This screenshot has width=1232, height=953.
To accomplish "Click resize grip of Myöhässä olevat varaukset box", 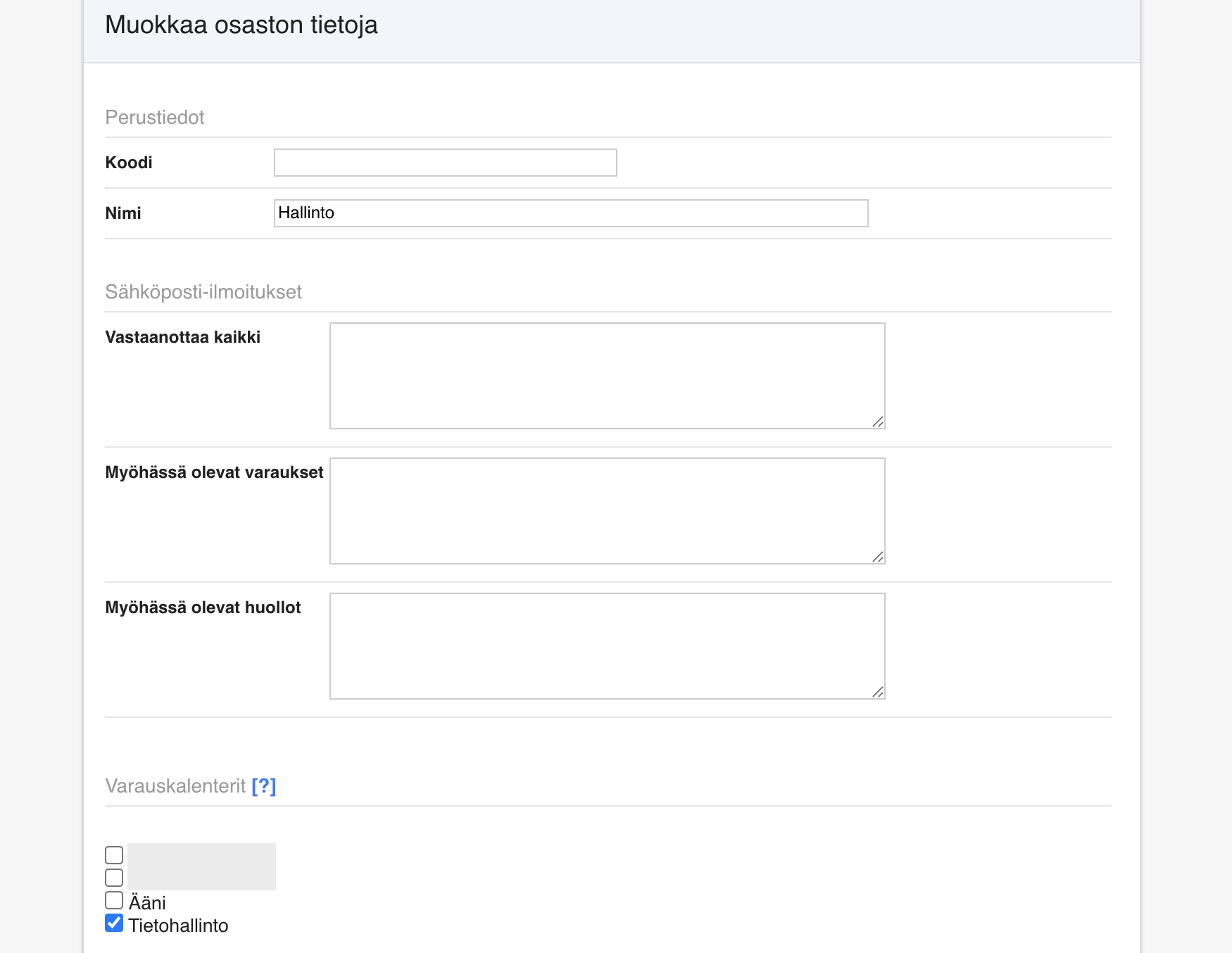I will click(877, 557).
